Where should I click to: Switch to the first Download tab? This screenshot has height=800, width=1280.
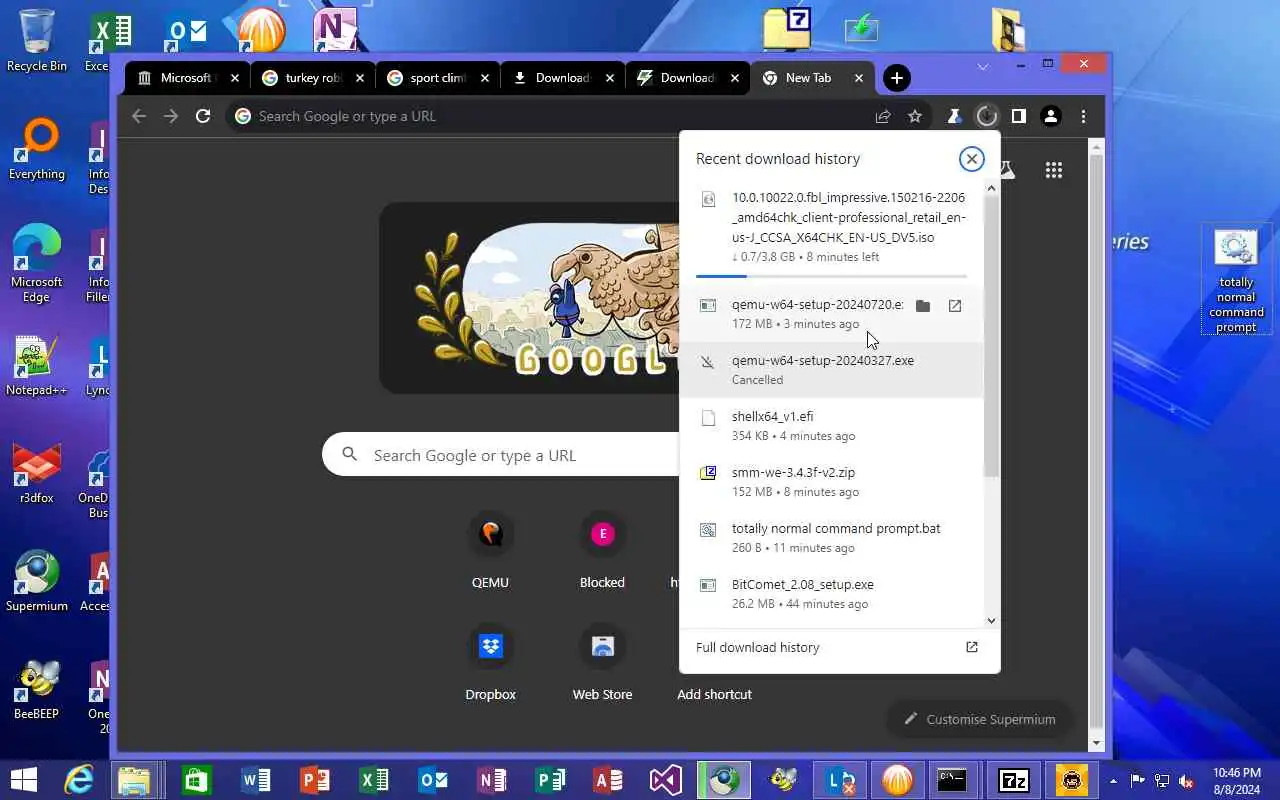[561, 78]
